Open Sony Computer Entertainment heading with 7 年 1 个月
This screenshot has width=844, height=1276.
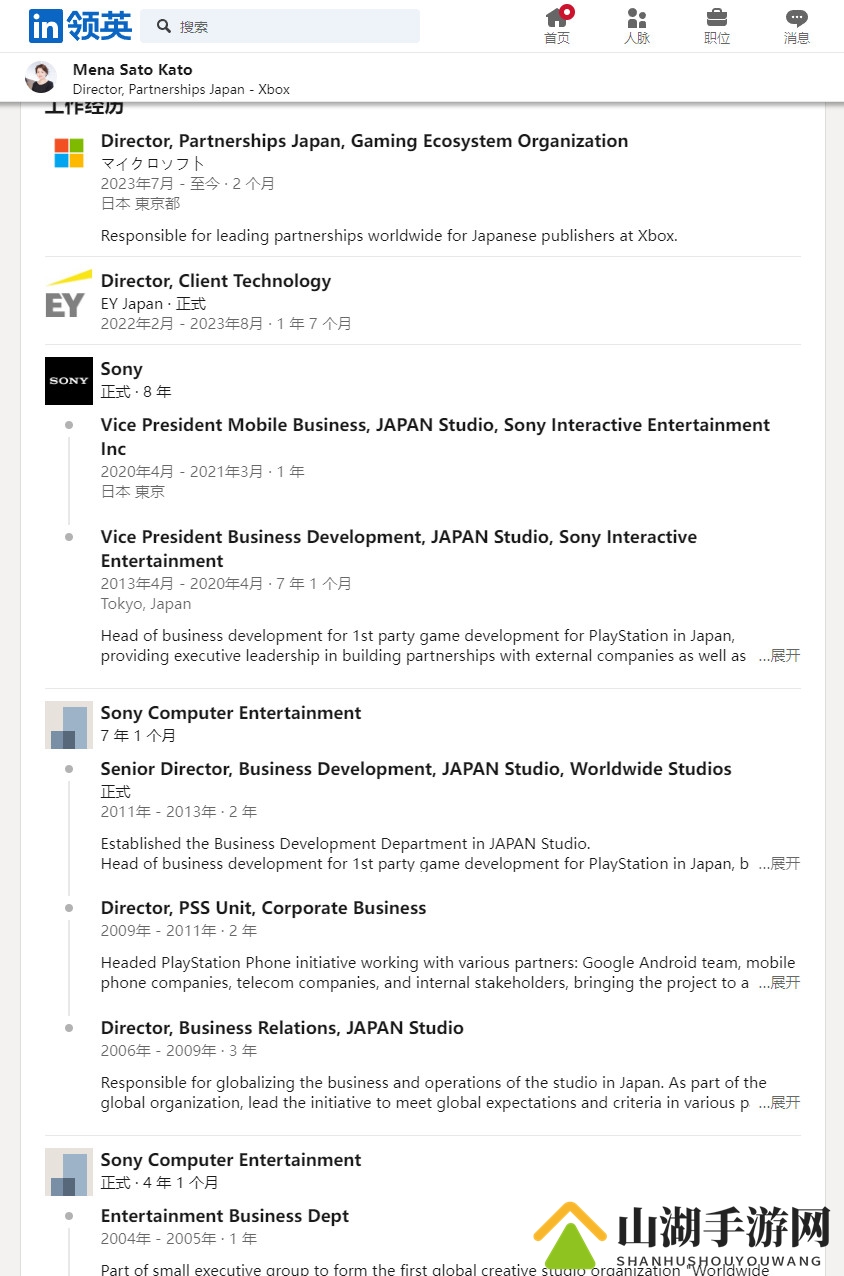[231, 713]
